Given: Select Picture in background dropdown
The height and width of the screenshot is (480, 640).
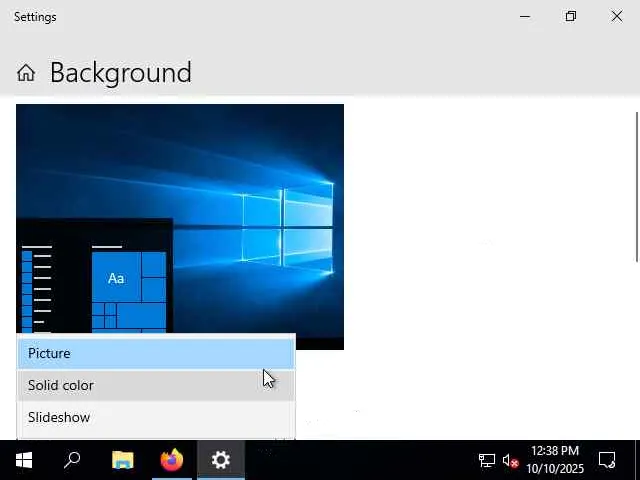Looking at the screenshot, I should (156, 353).
